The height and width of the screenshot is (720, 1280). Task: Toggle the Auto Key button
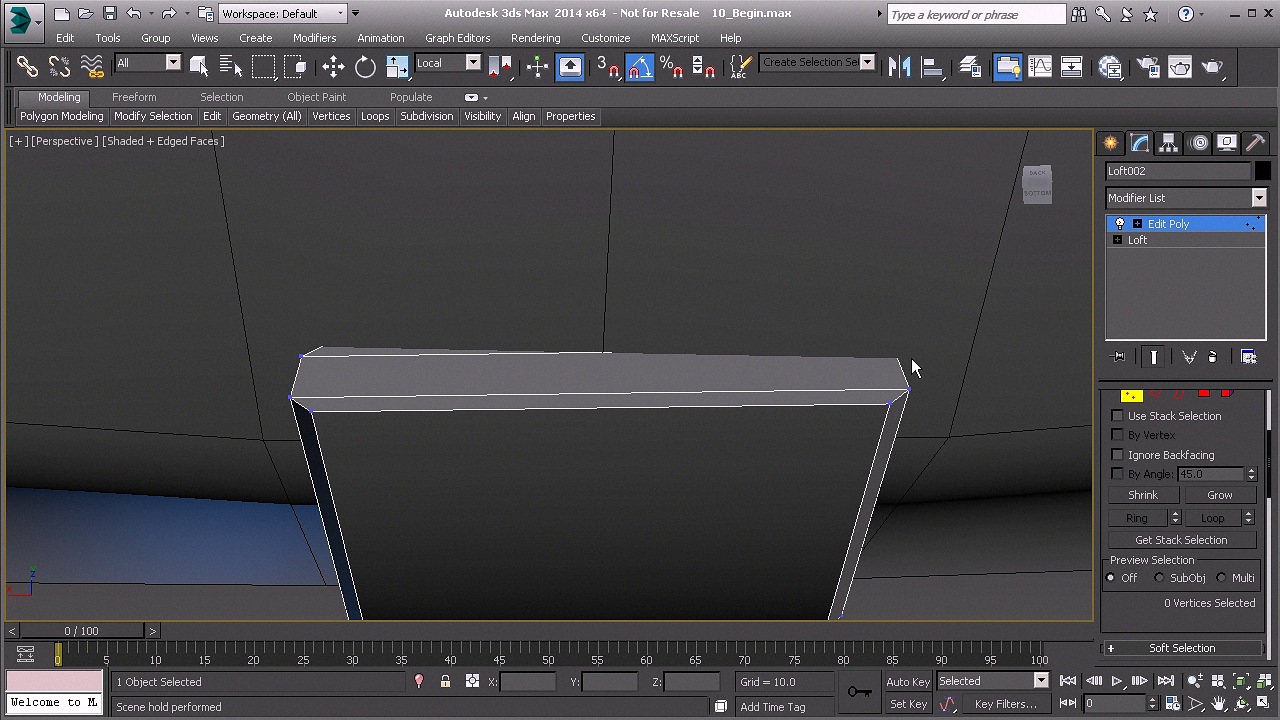click(908, 682)
